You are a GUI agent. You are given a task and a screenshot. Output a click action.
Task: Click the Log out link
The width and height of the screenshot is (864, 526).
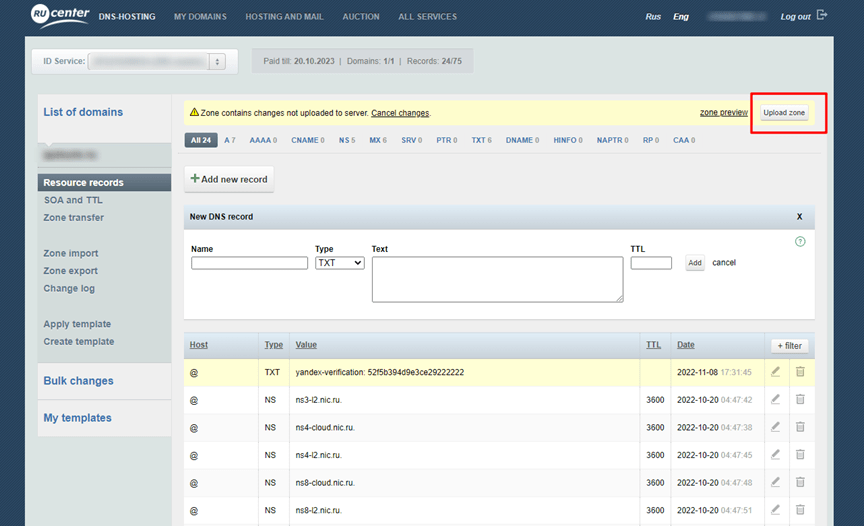[795, 17]
